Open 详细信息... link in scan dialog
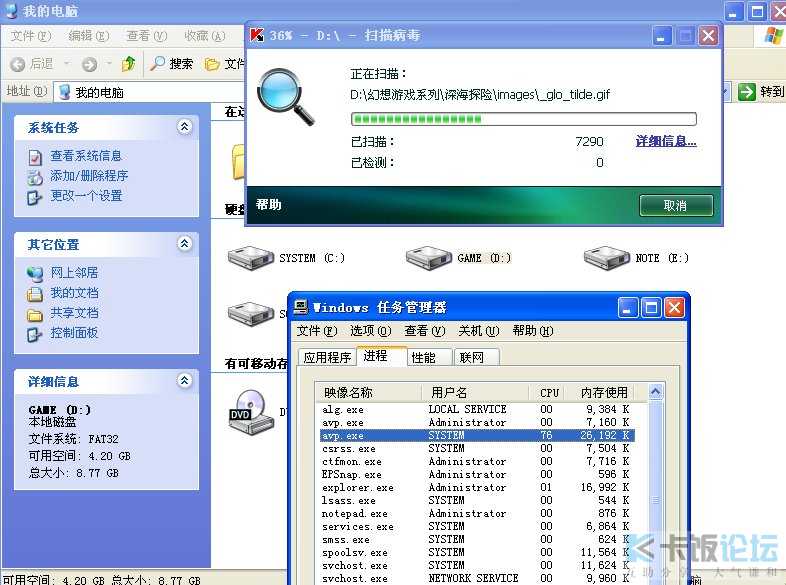786x585 pixels. tap(666, 141)
